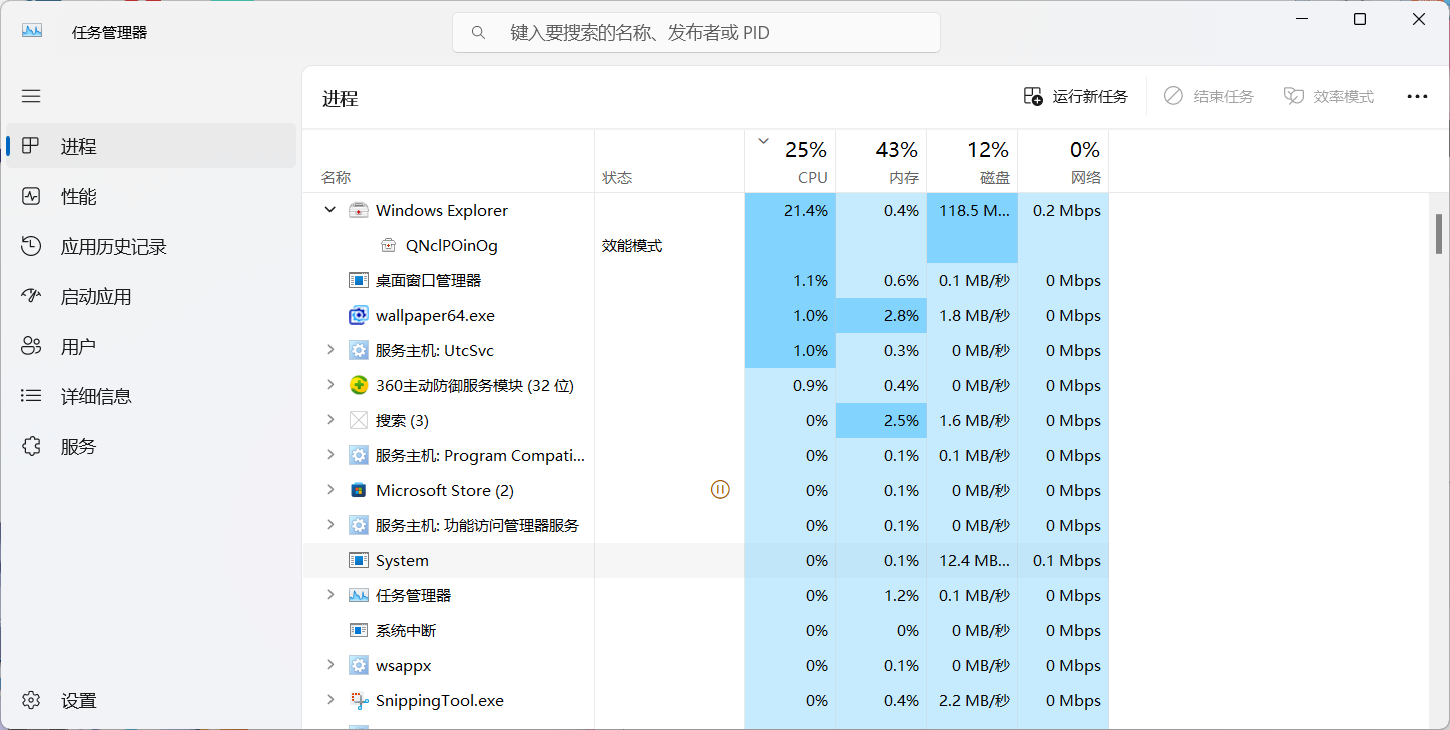
Task: Open the Users (用户) sidebar icon
Action: pyautogui.click(x=31, y=346)
